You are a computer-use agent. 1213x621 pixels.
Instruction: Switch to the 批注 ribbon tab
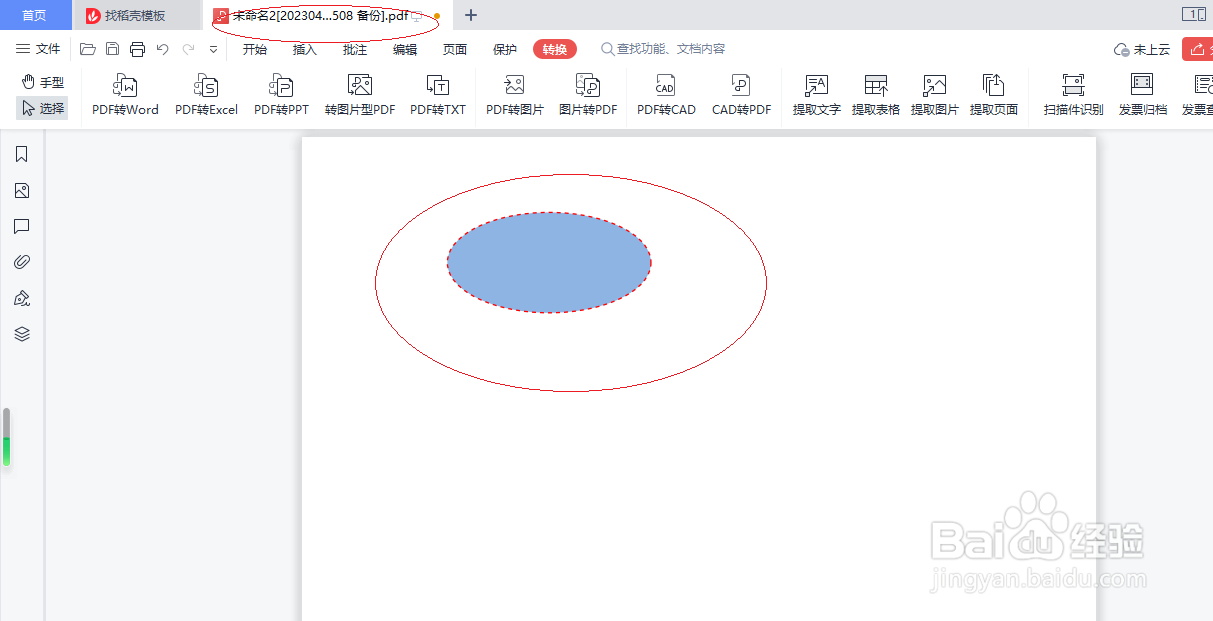click(x=355, y=49)
